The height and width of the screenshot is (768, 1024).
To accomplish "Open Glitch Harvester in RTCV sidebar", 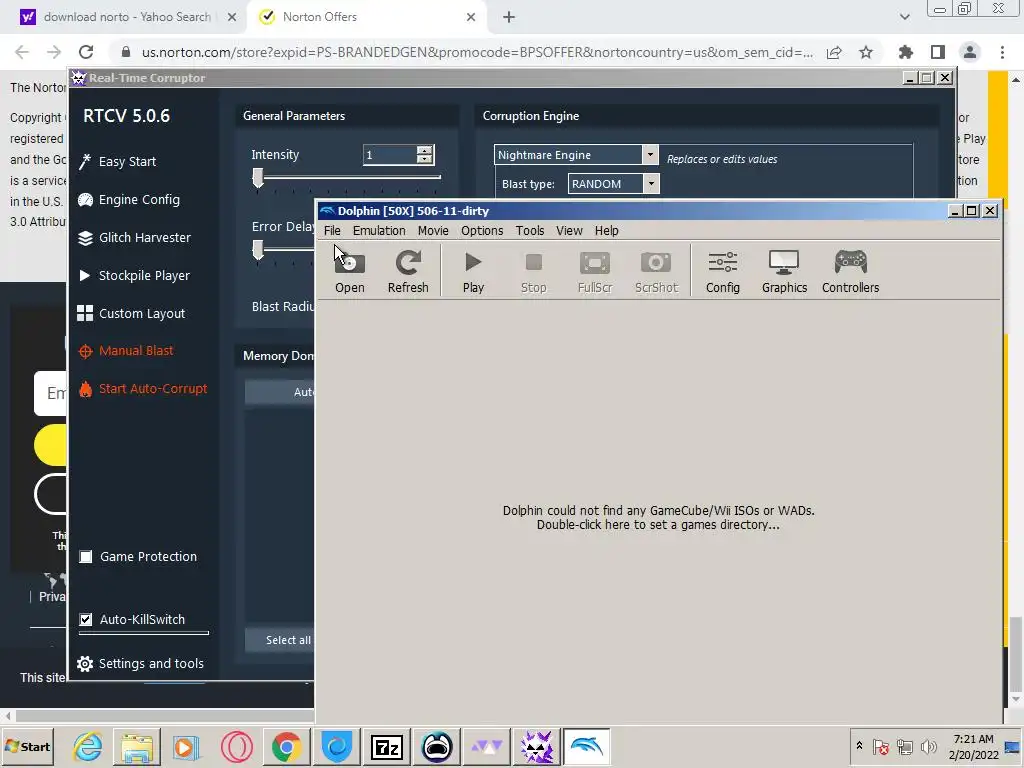I will pyautogui.click(x=135, y=238).
